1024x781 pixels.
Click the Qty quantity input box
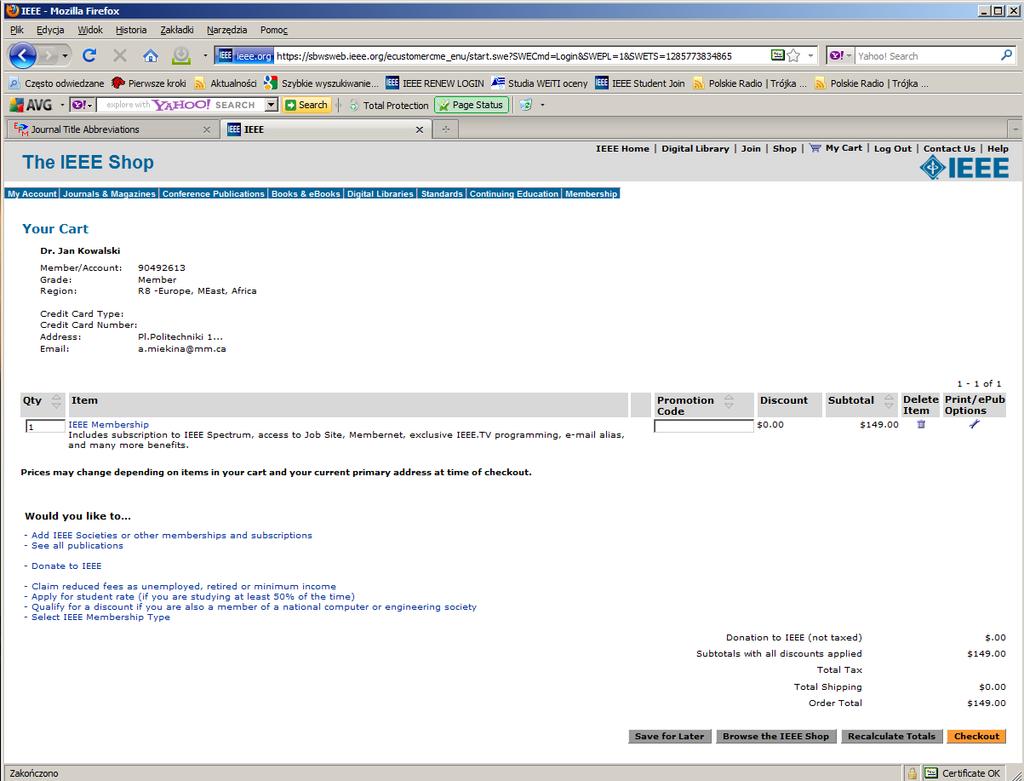pos(45,426)
